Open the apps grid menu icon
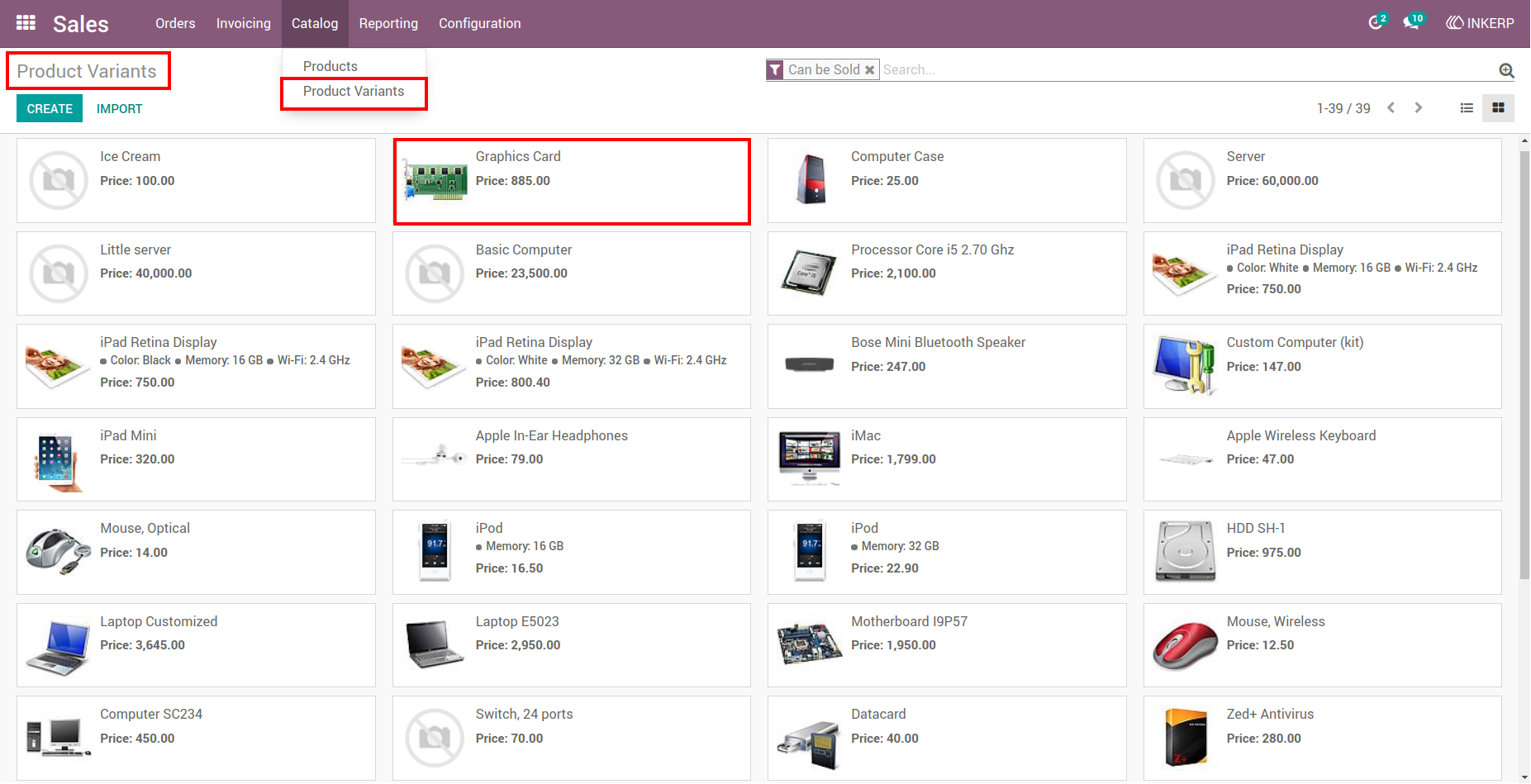1531x784 pixels. (26, 23)
